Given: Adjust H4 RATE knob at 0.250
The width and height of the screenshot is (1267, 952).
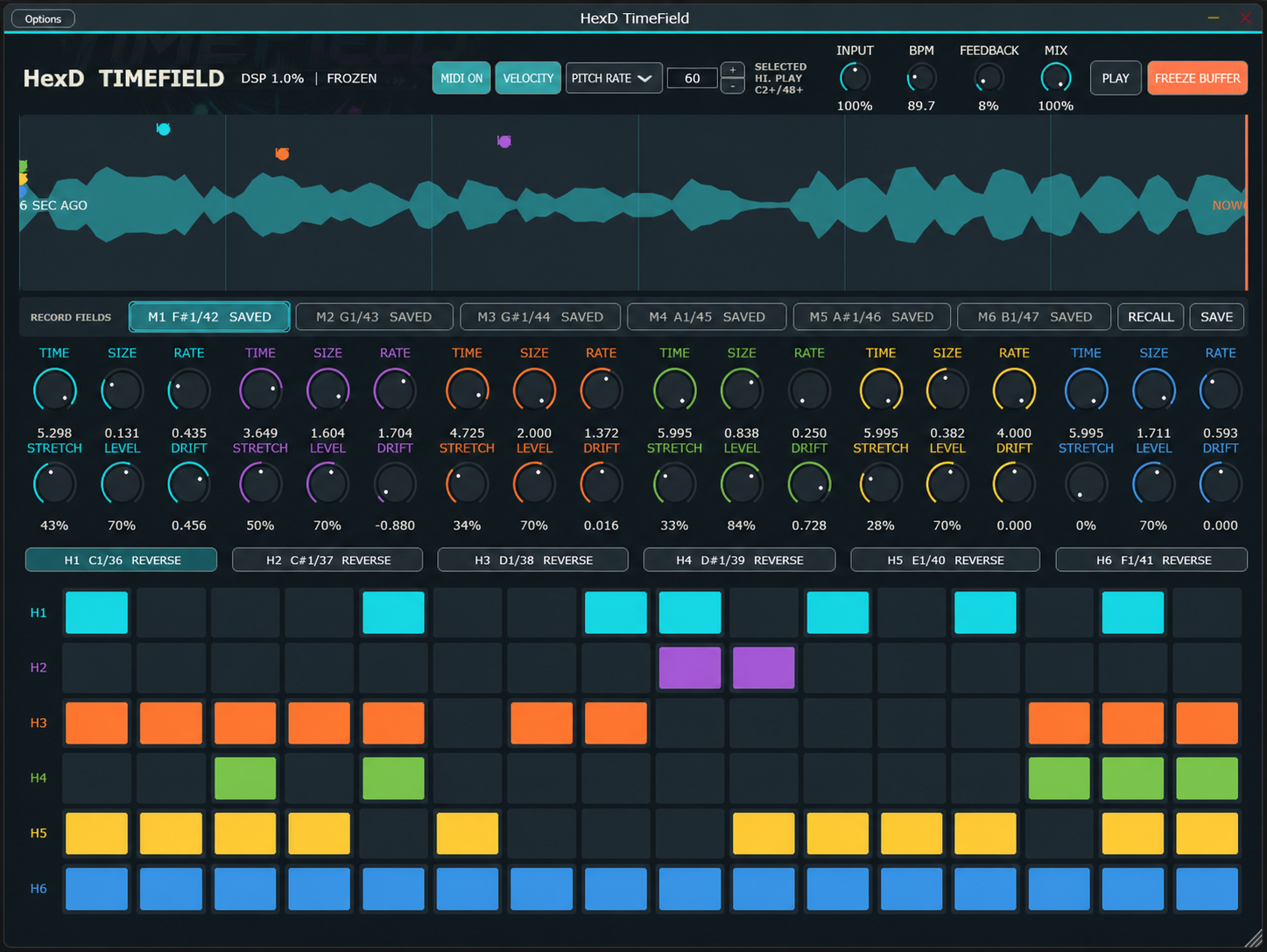Looking at the screenshot, I should pyautogui.click(x=809, y=391).
